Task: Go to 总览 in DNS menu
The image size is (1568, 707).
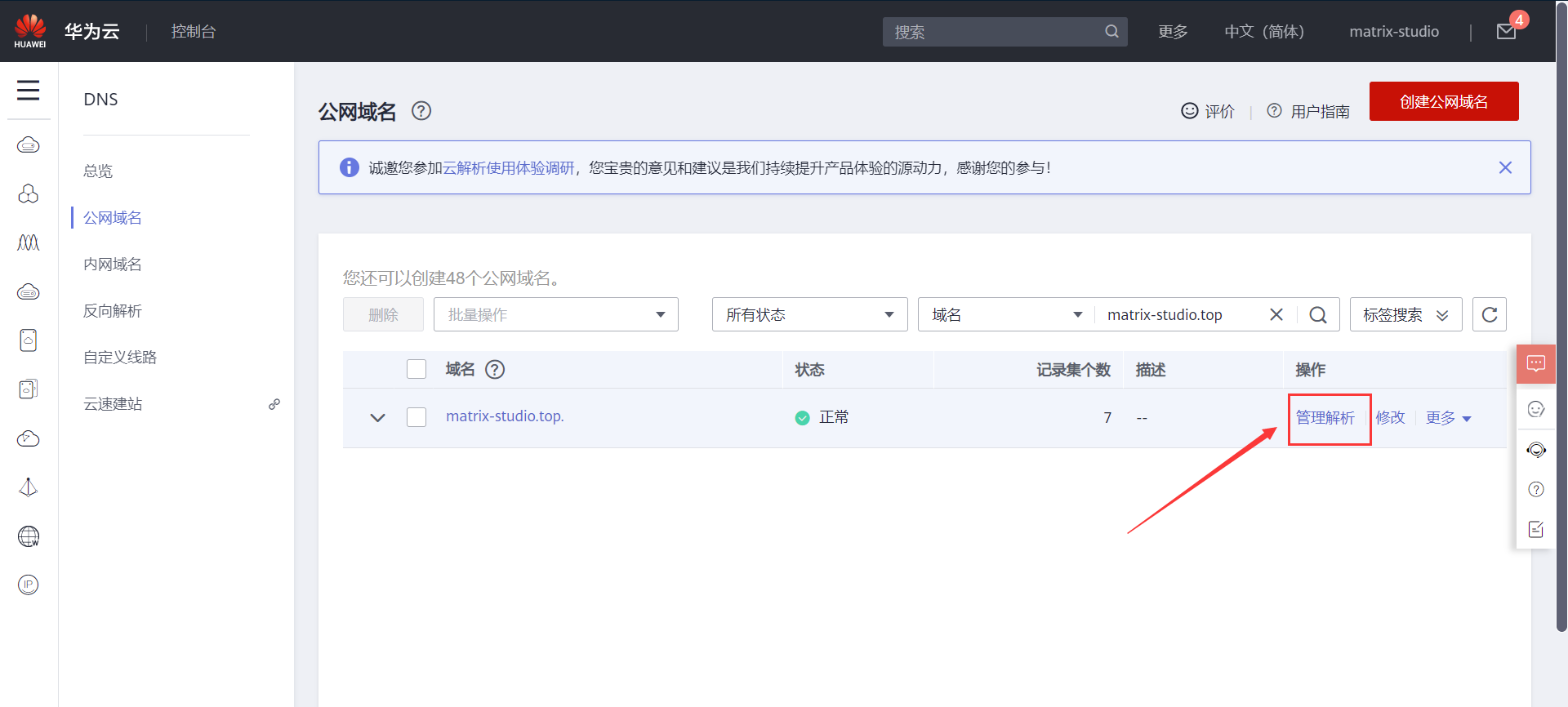Action: (x=98, y=171)
